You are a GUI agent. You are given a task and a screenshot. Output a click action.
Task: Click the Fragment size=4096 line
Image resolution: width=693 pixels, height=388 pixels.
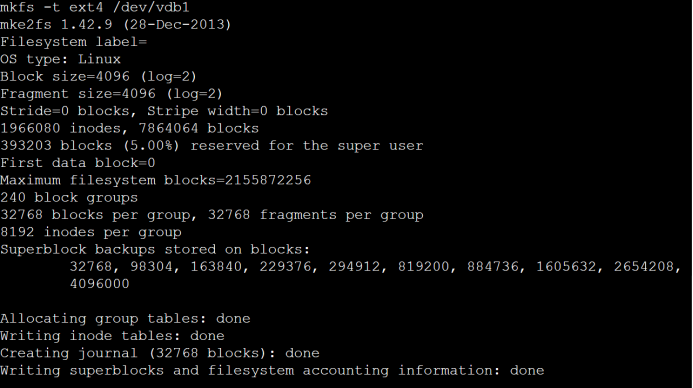point(111,94)
